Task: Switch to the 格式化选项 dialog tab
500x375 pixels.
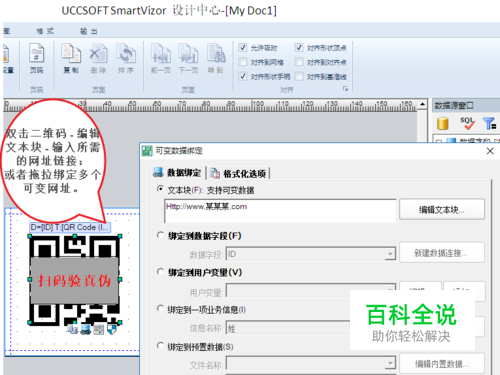Action: 238,173
